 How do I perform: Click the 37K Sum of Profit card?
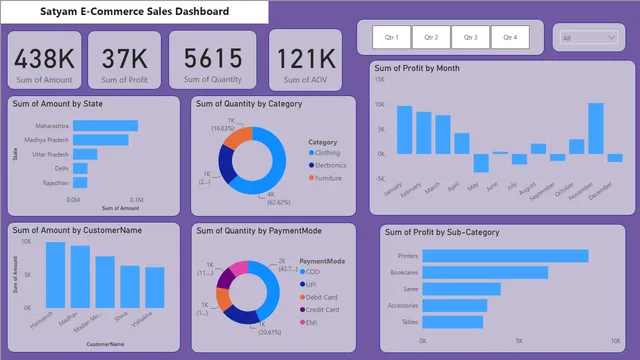click(x=124, y=60)
